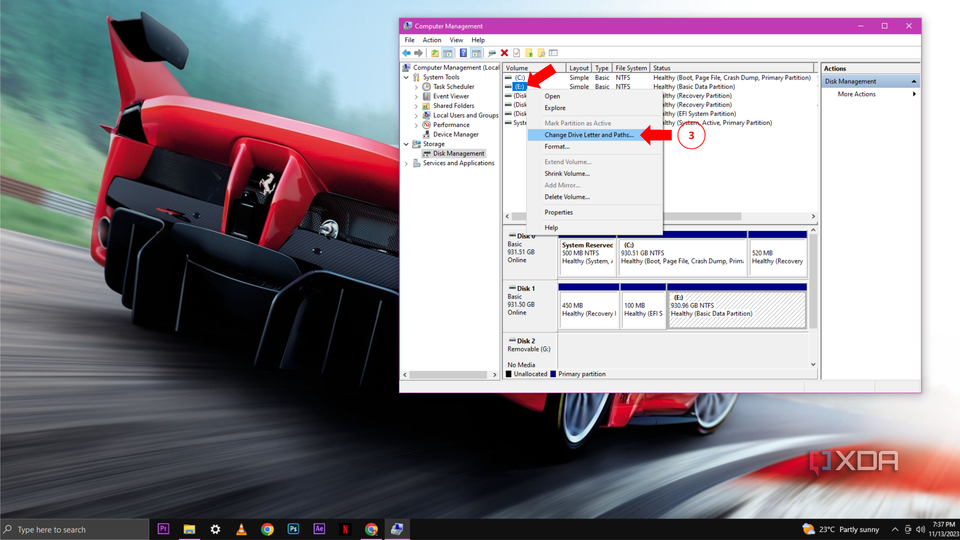Viewport: 960px width, 540px height.
Task: Expand the Event Viewer tree node
Action: [416, 96]
